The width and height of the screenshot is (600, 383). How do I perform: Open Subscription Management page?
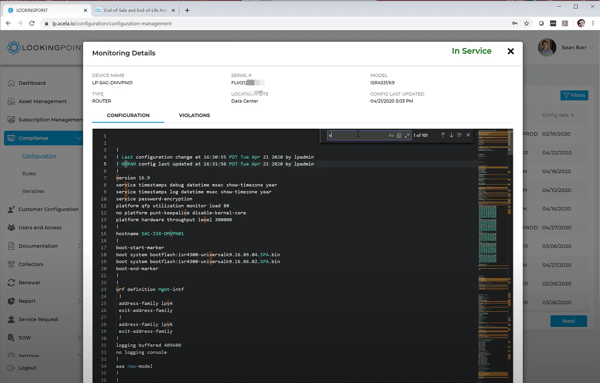point(50,120)
